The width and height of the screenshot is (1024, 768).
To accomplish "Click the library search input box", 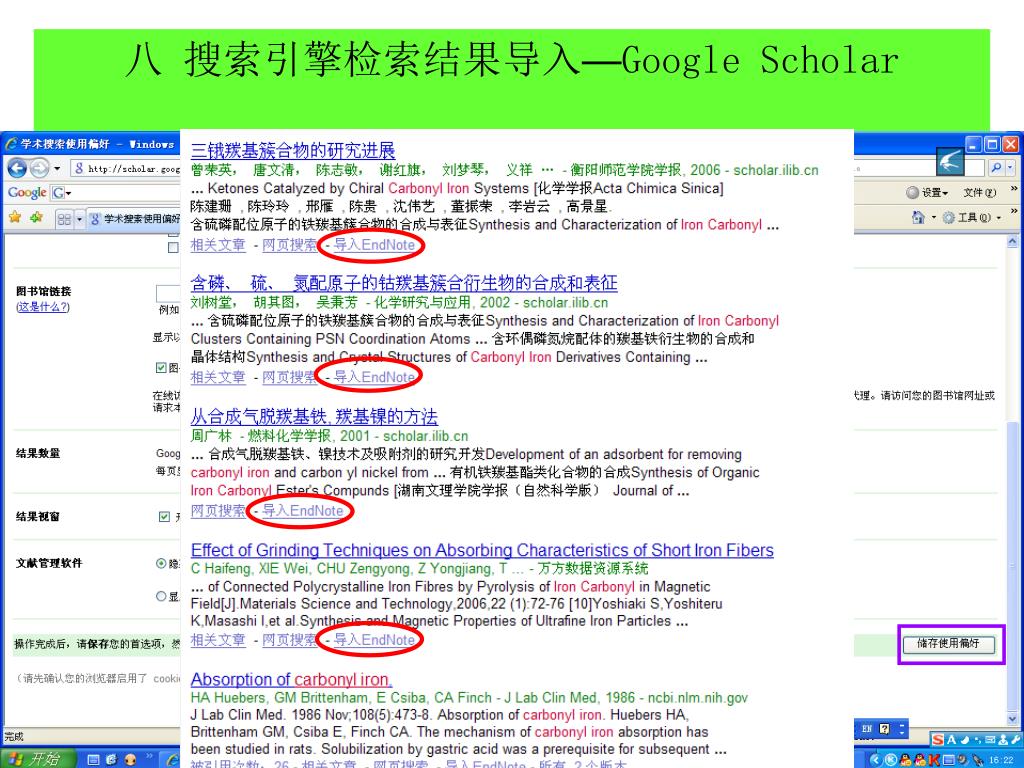I will tap(168, 293).
